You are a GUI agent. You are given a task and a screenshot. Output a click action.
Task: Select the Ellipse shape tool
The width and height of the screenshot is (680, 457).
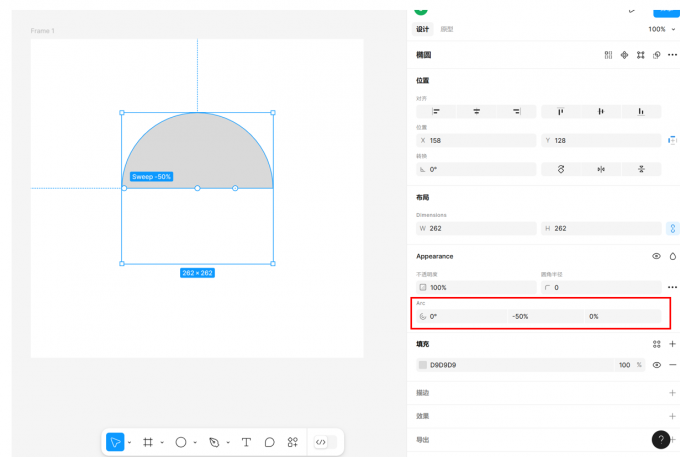(x=181, y=442)
